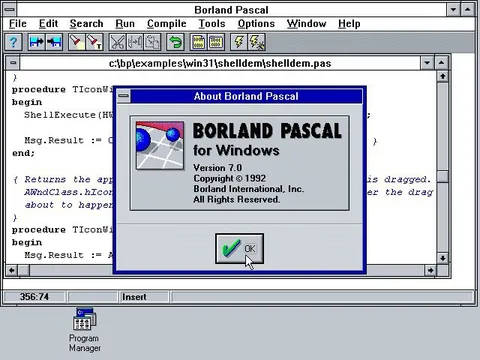Image resolution: width=480 pixels, height=360 pixels.
Task: Click the Copy toolbar icon
Action: [x=135, y=42]
